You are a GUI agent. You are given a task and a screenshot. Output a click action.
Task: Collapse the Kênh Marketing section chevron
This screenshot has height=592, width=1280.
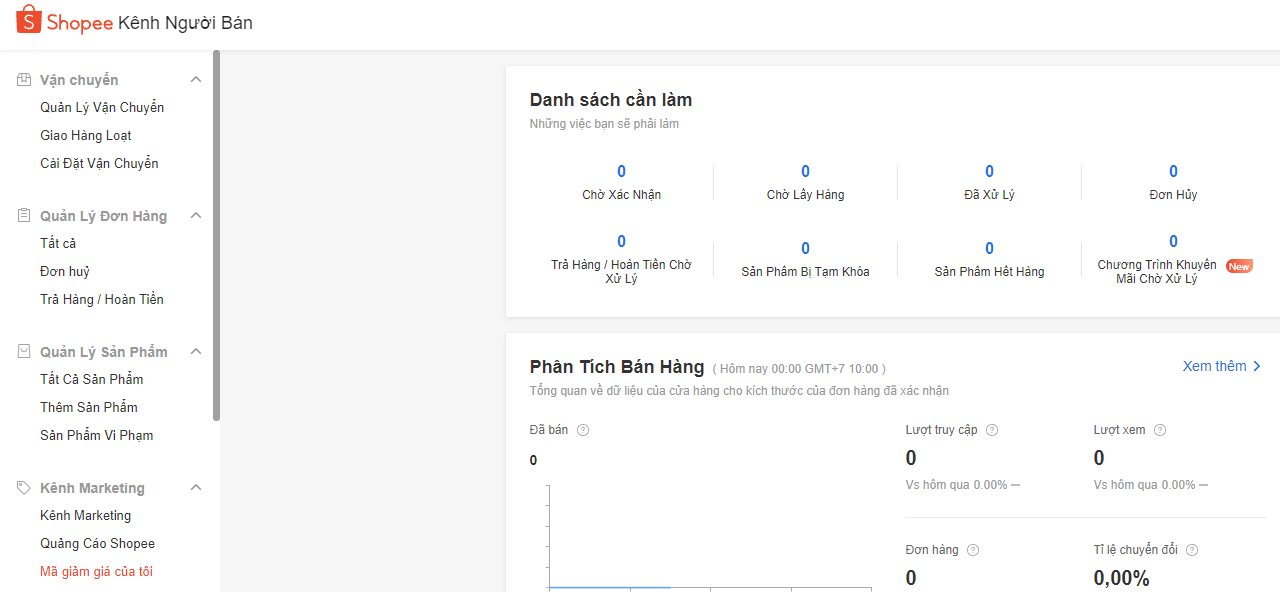click(196, 488)
